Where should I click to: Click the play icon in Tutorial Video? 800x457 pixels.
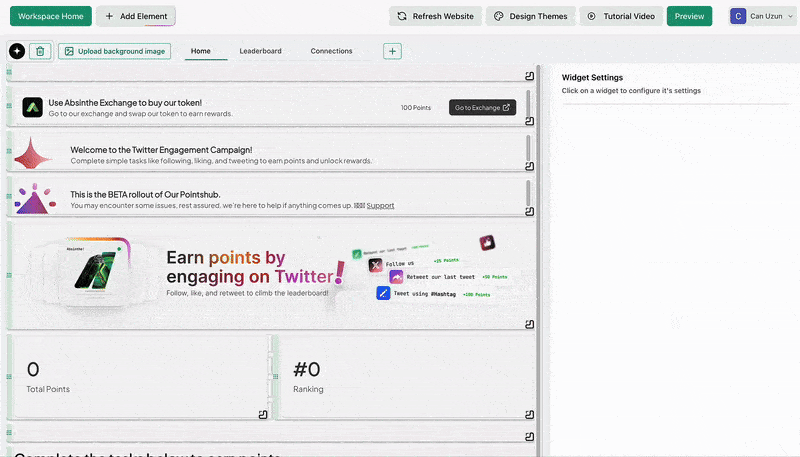(591, 16)
